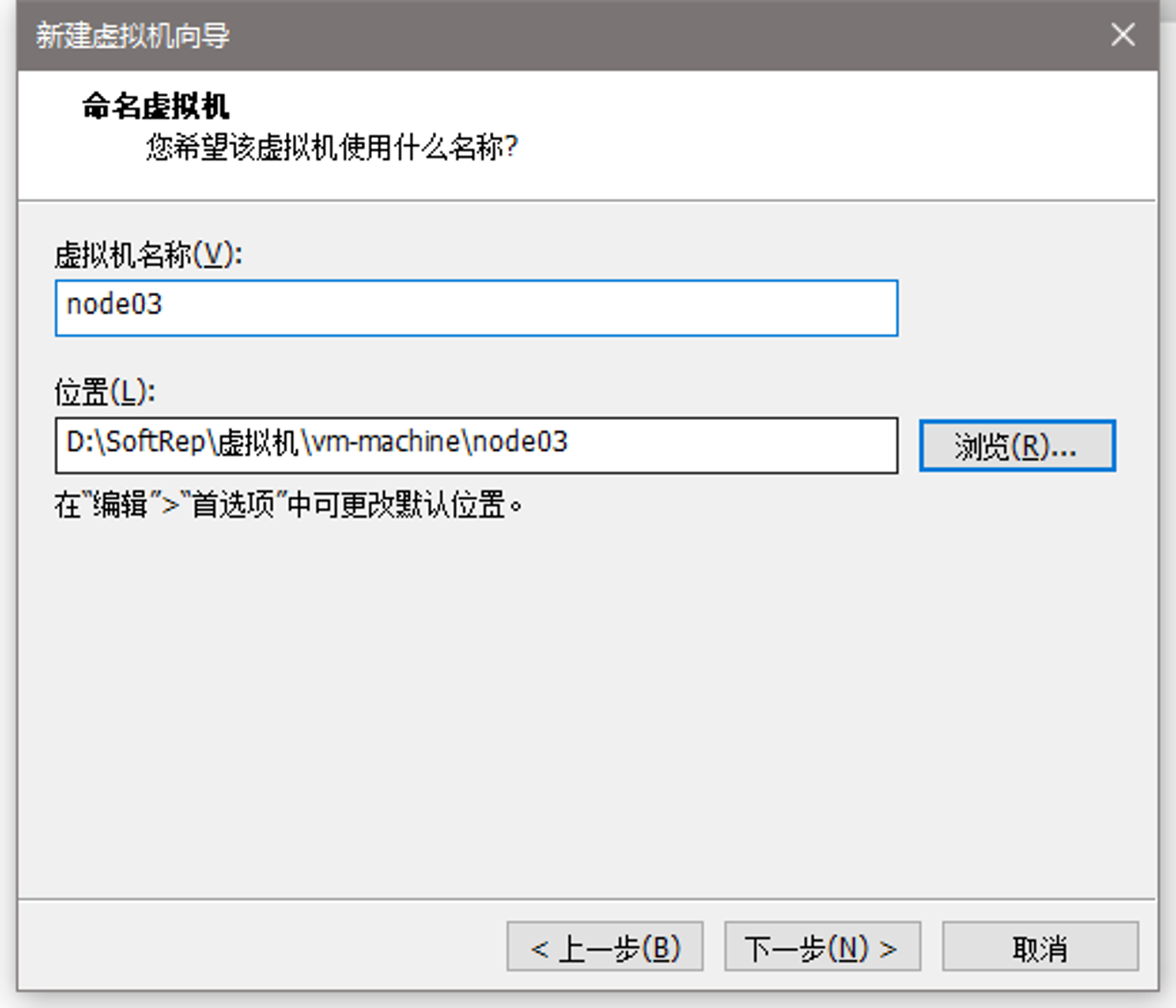Click the 虚拟机名称(V): label

tap(148, 255)
